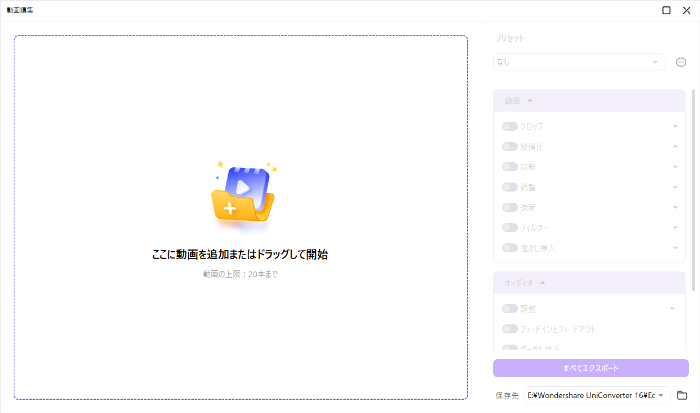Viewport: 700px width, 413px height.
Task: Switch on フェードインとフェードアウト
Action: click(509, 329)
